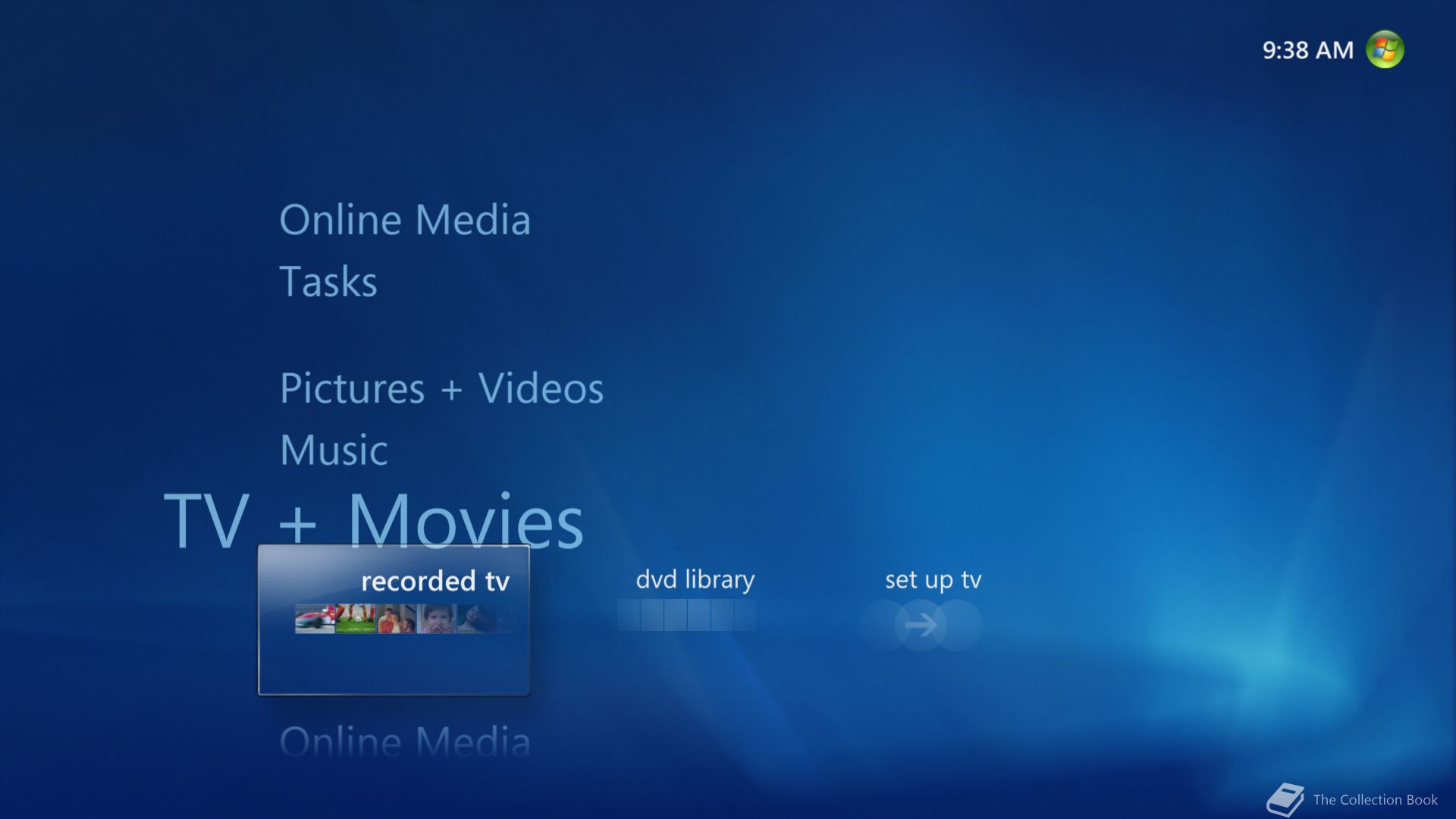The height and width of the screenshot is (819, 1456).
Task: Click the 9:38 AM clock text
Action: (1307, 50)
